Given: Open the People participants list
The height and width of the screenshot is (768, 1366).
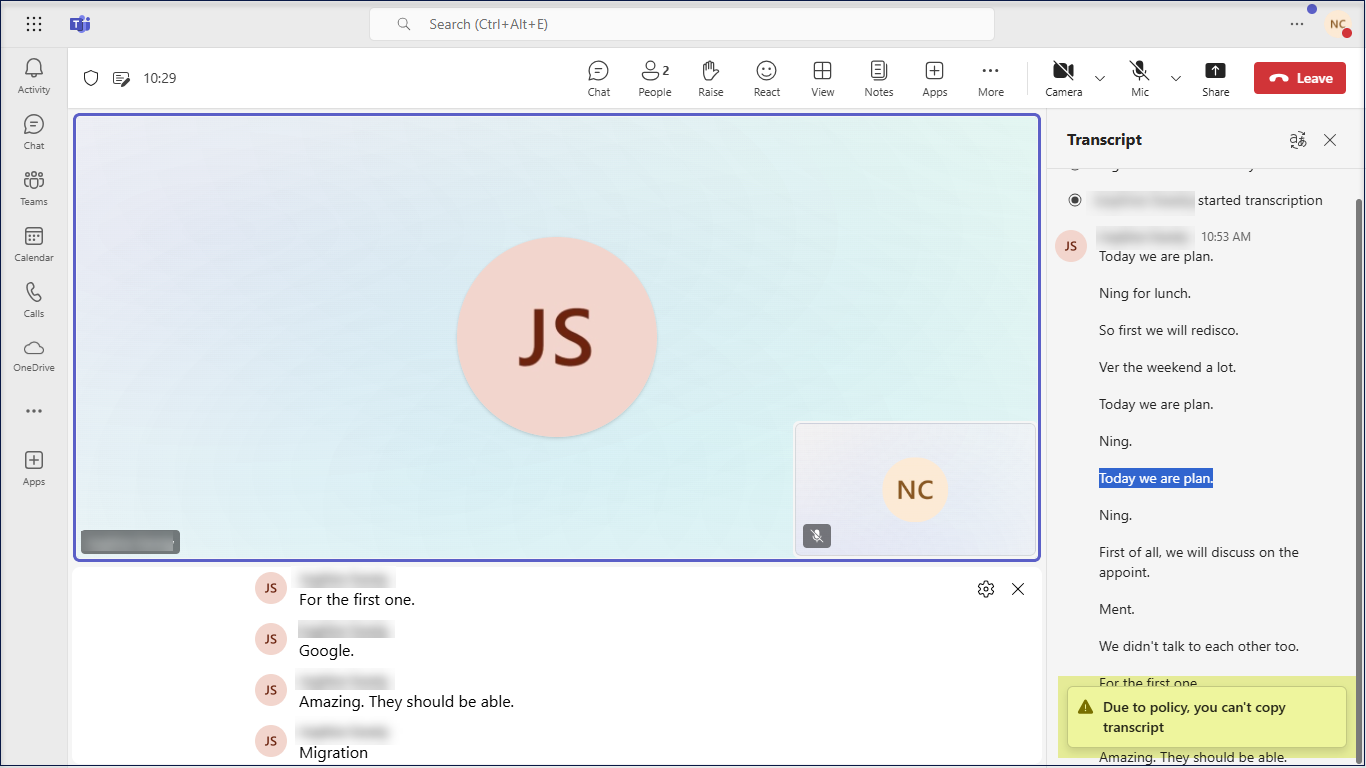Looking at the screenshot, I should 654,78.
